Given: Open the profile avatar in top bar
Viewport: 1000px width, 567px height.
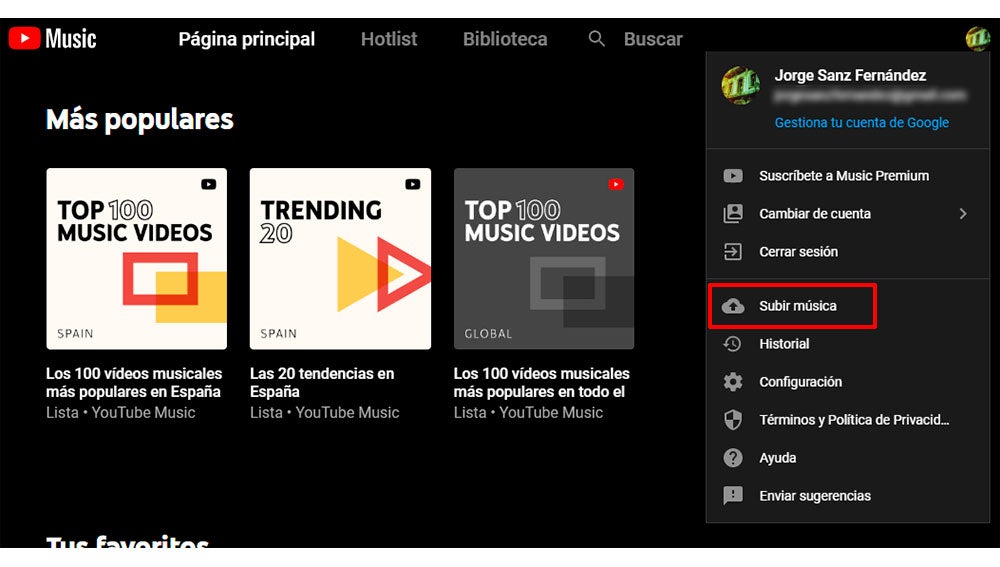Looking at the screenshot, I should point(977,38).
